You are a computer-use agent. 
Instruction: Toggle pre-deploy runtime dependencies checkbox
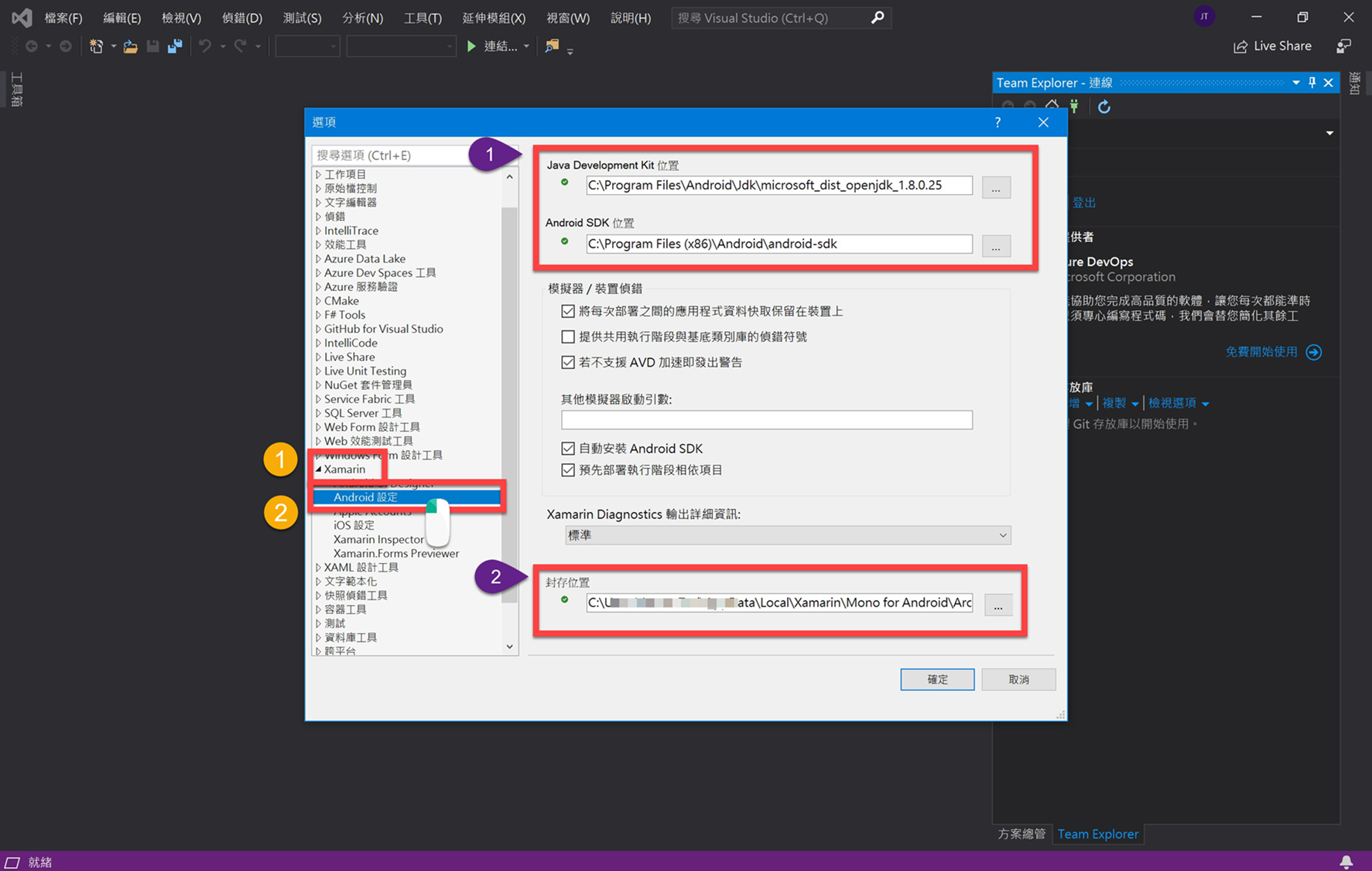(568, 470)
